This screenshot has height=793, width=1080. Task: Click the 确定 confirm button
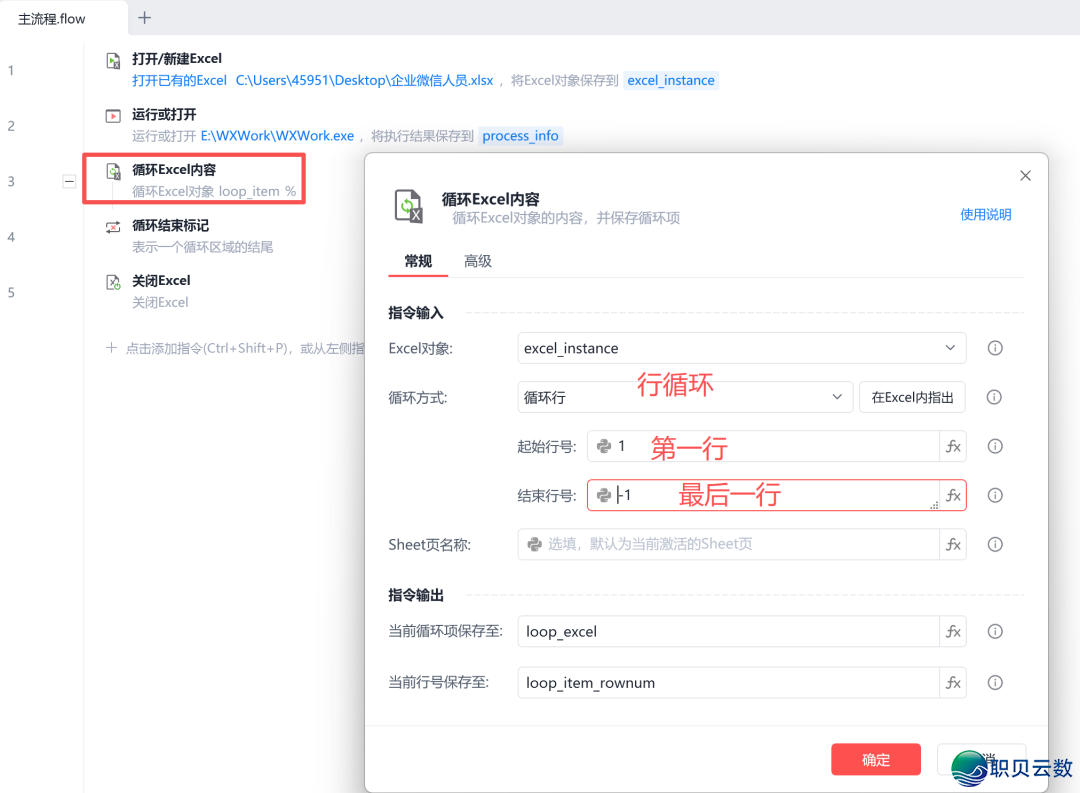pos(875,759)
